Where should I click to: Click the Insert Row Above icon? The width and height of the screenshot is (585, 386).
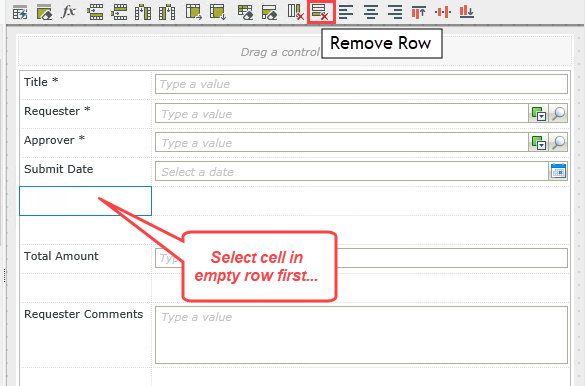[95, 12]
